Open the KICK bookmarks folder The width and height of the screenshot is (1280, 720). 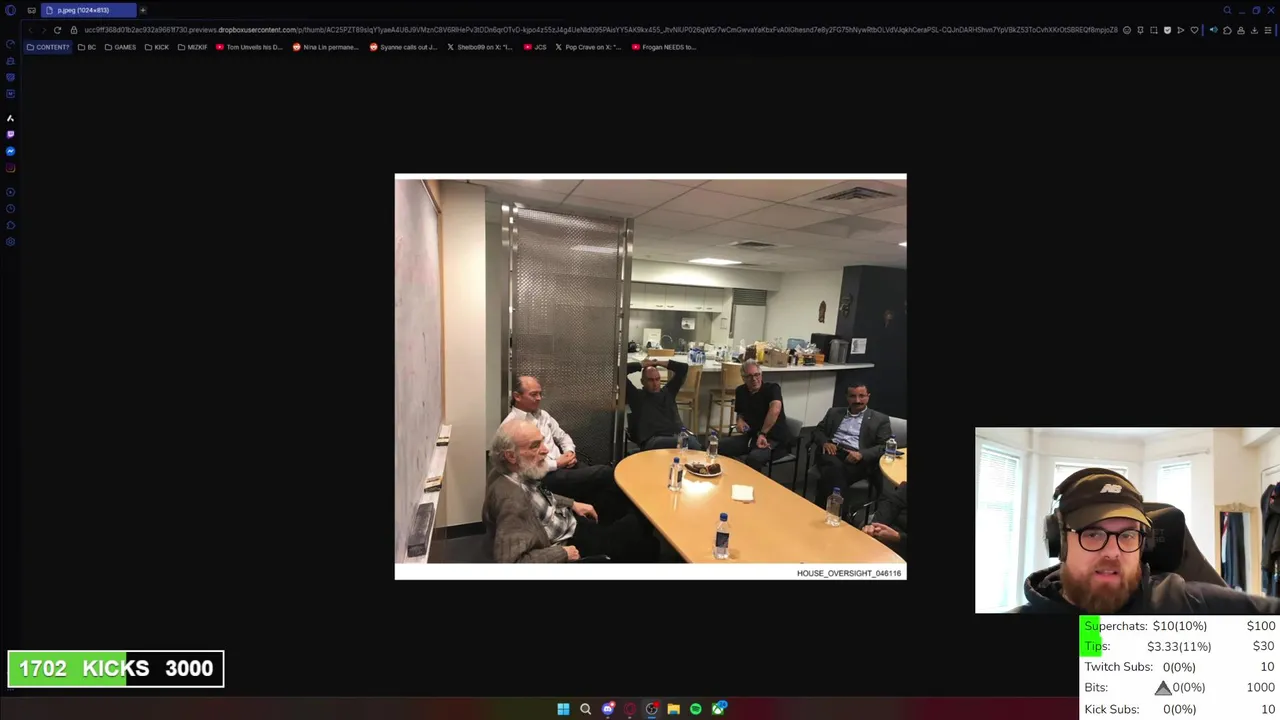pyautogui.click(x=157, y=47)
